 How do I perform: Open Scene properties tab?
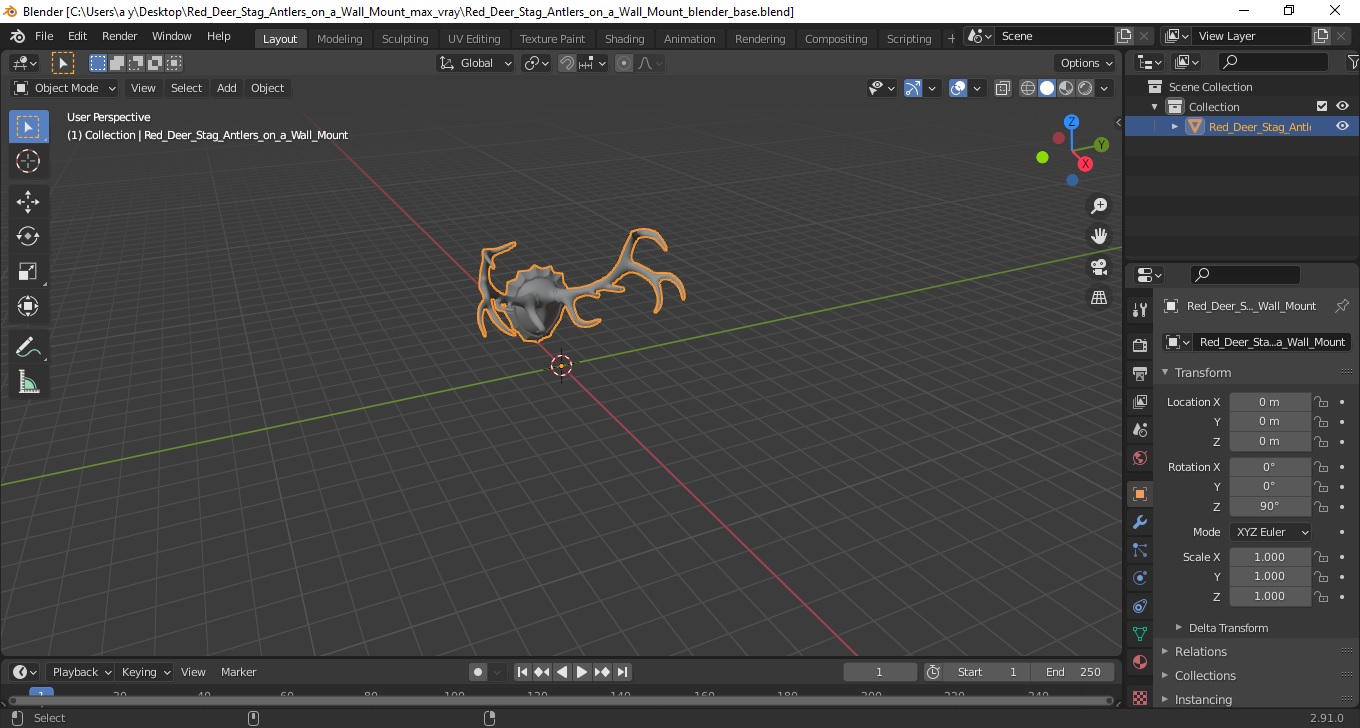[x=1139, y=430]
